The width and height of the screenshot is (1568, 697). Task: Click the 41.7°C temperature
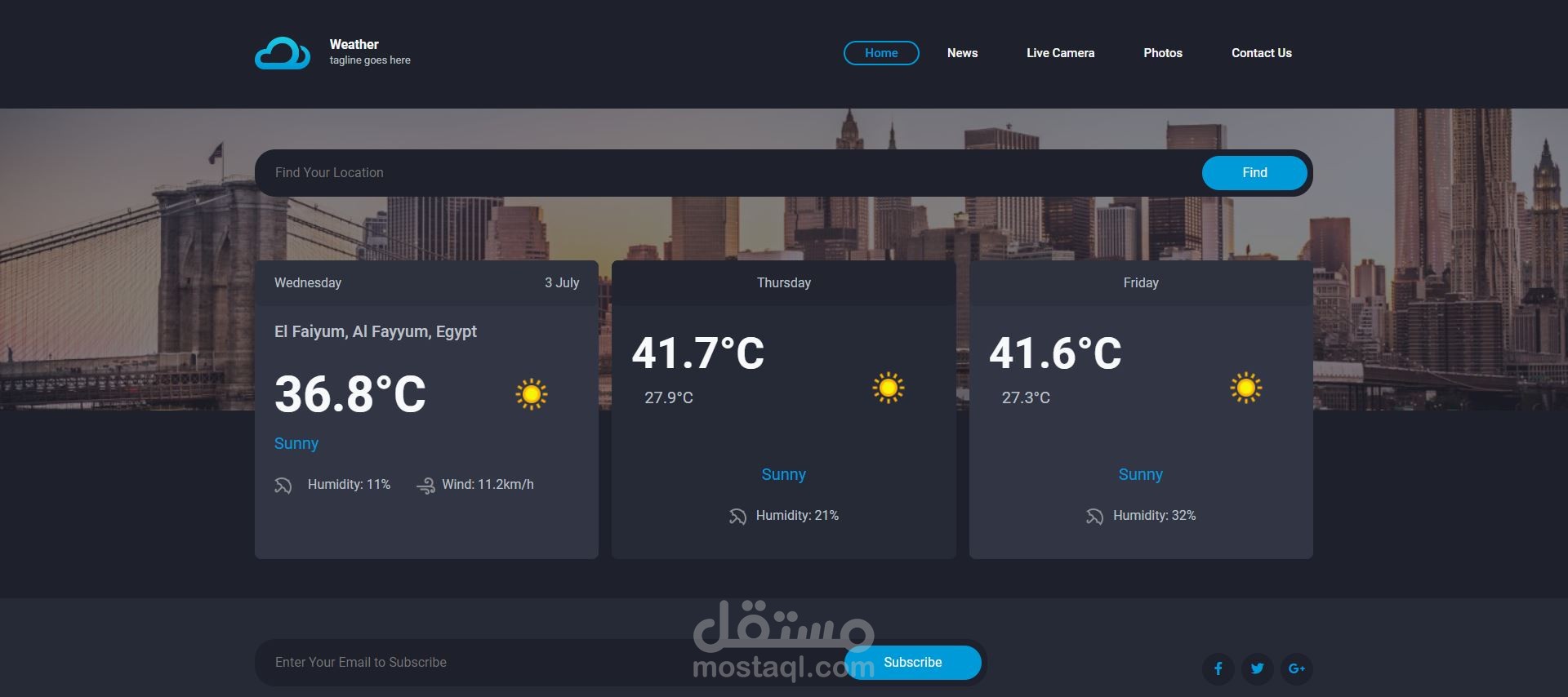[698, 353]
